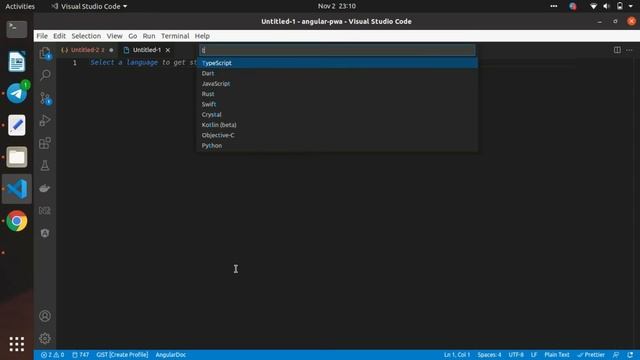Select Objective-C from the language list

click(338, 135)
